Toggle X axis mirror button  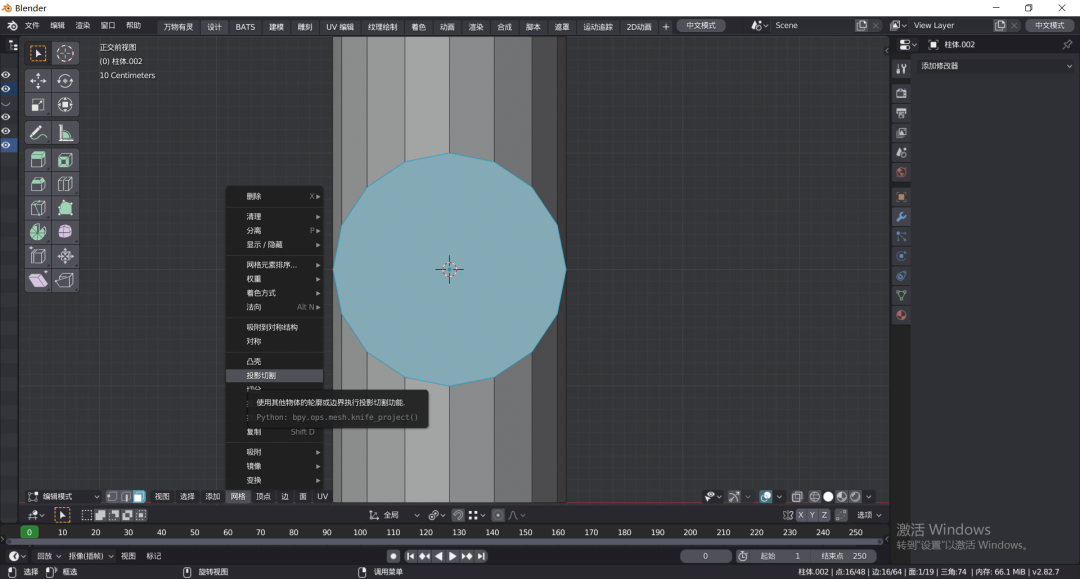click(x=801, y=515)
